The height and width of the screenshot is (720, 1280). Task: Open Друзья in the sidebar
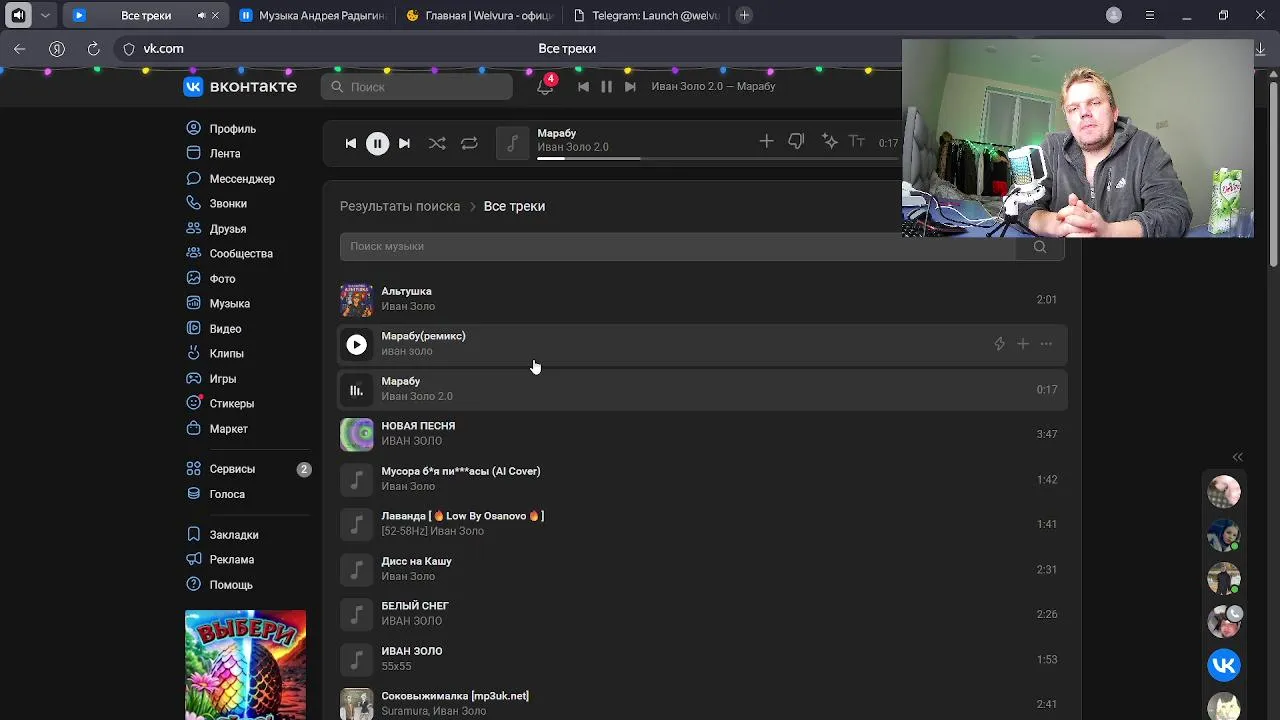216,228
